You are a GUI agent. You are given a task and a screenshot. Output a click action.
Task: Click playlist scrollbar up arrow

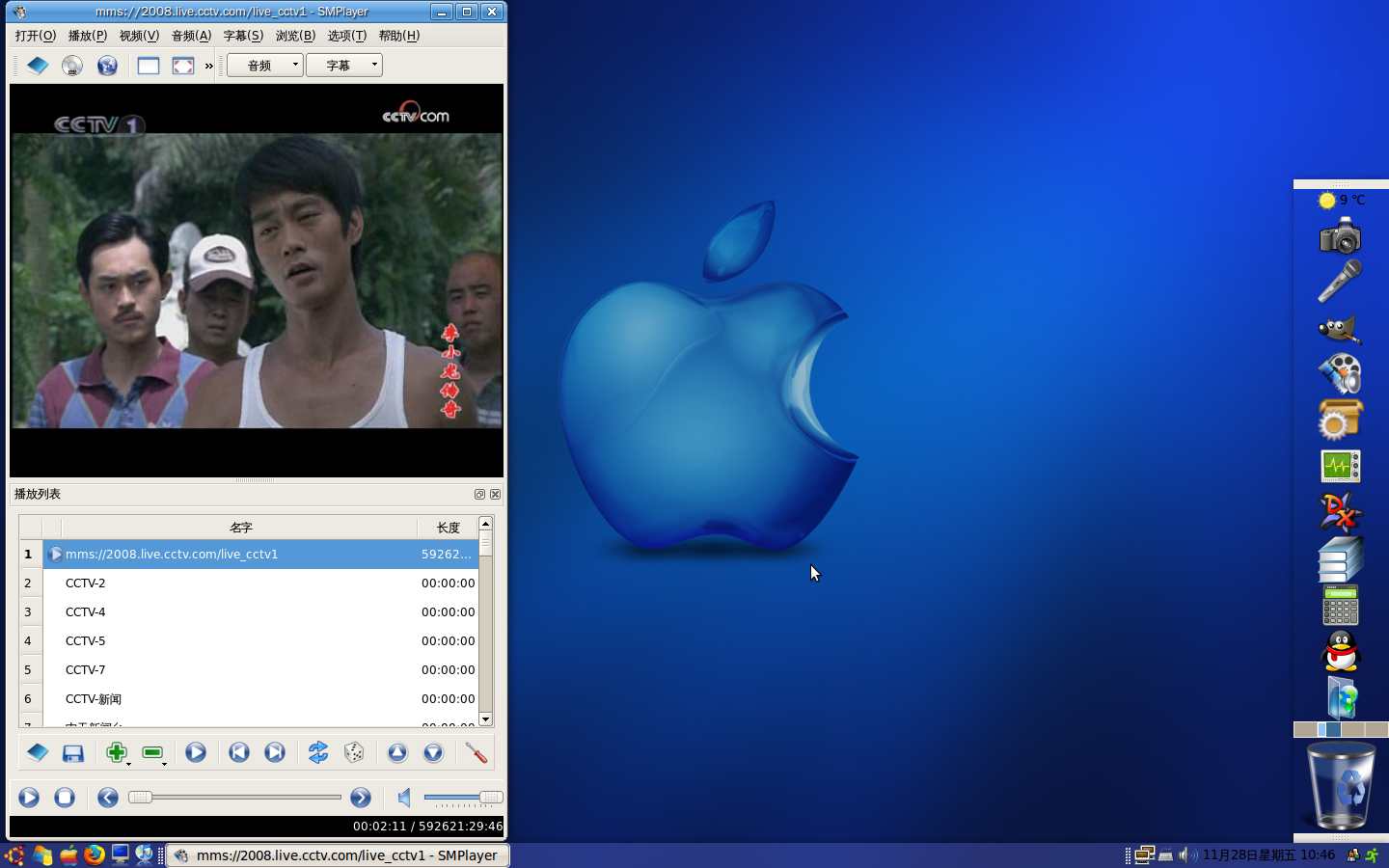(485, 524)
